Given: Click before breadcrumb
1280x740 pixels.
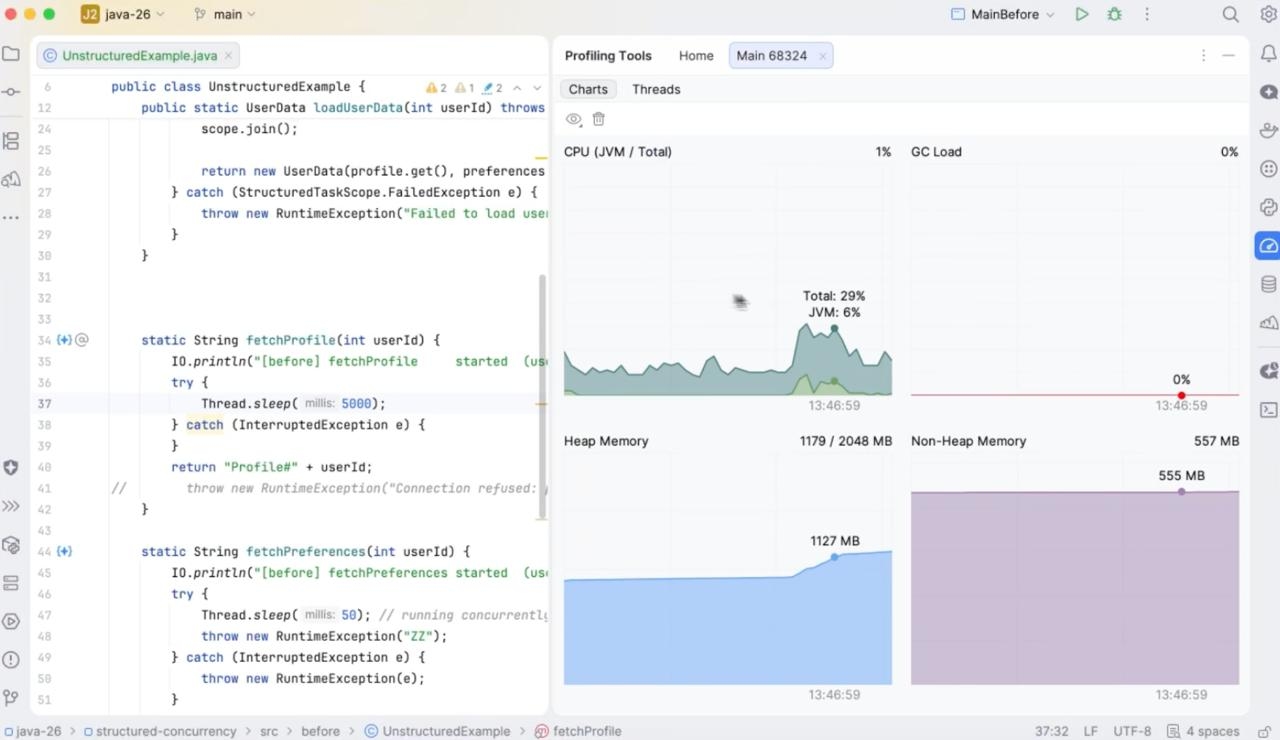Looking at the screenshot, I should (321, 731).
